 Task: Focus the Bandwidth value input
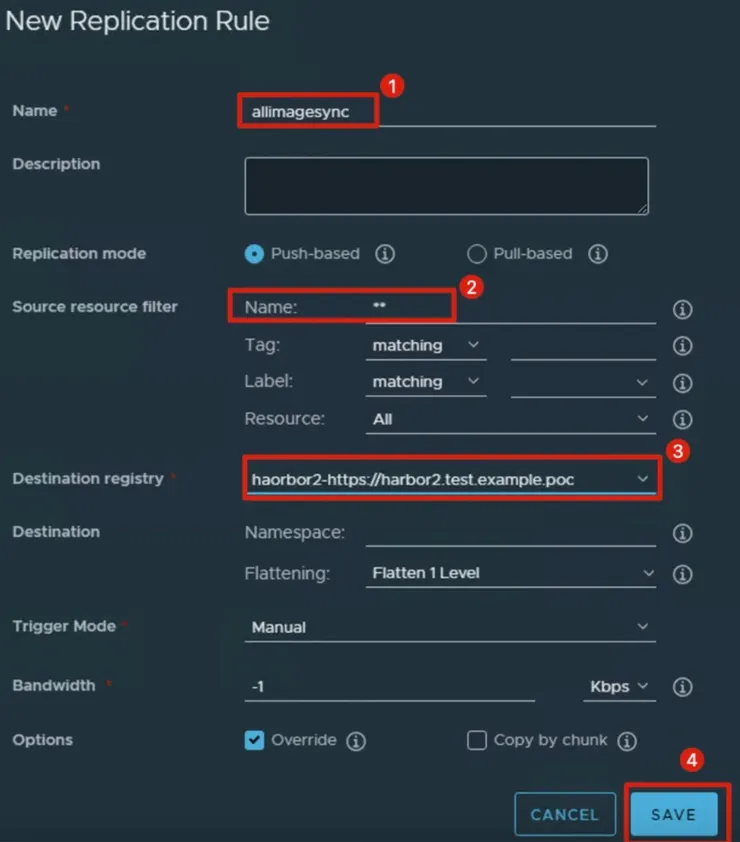pyautogui.click(x=389, y=687)
